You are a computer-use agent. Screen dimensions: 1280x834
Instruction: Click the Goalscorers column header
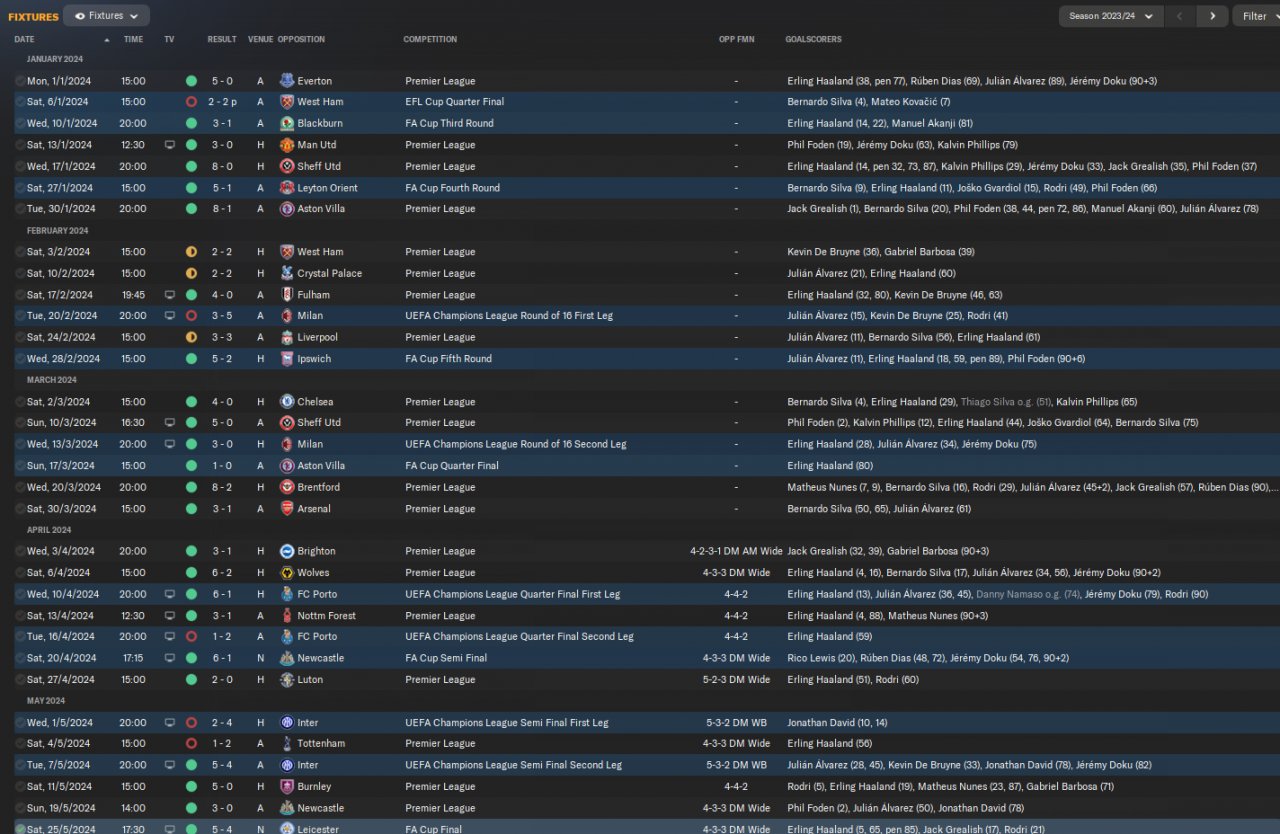click(813, 40)
